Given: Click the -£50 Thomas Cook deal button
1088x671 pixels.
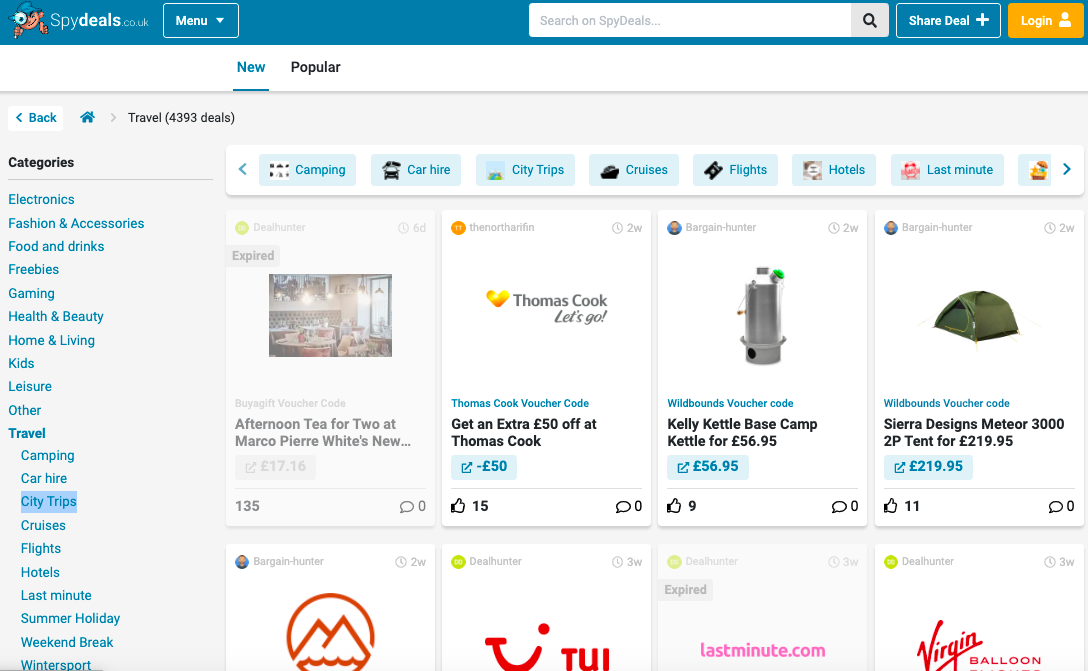Looking at the screenshot, I should pyautogui.click(x=484, y=467).
